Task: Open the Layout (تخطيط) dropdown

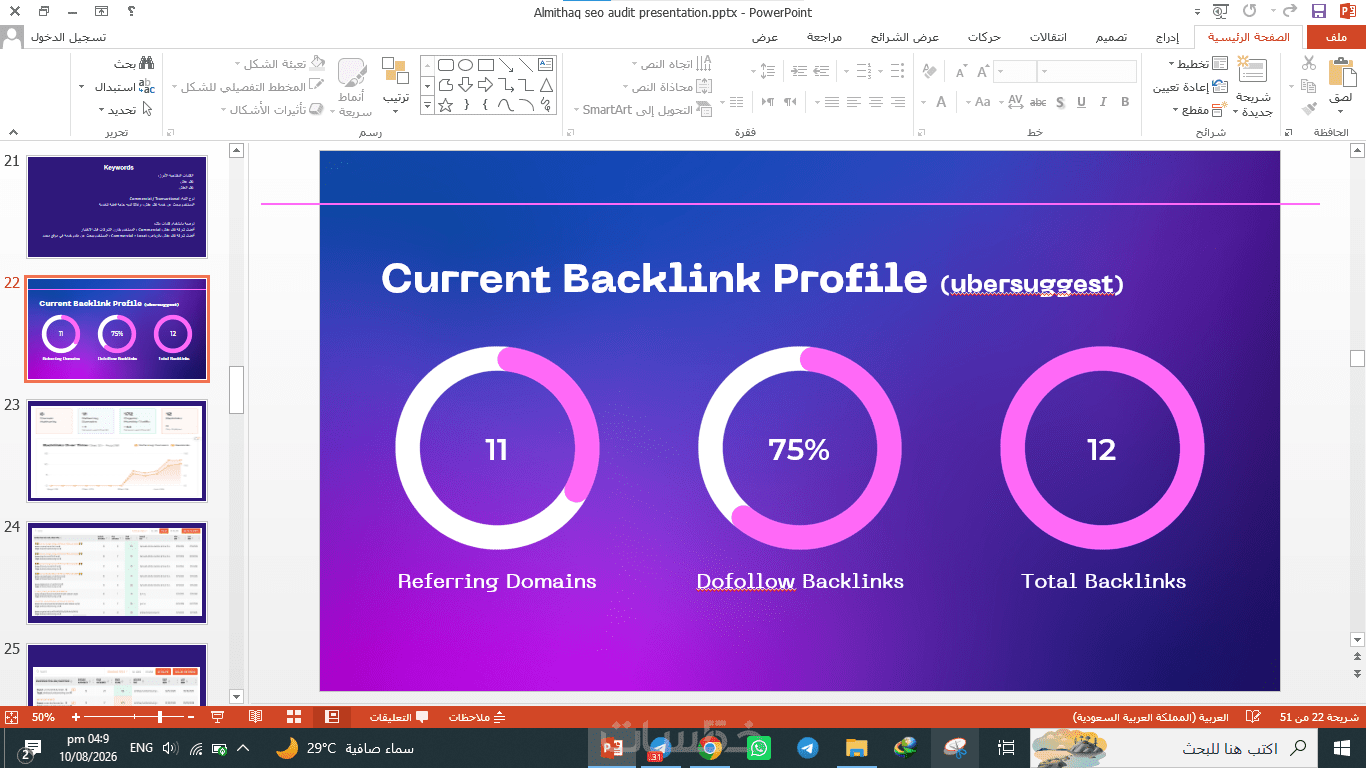Action: point(1198,63)
